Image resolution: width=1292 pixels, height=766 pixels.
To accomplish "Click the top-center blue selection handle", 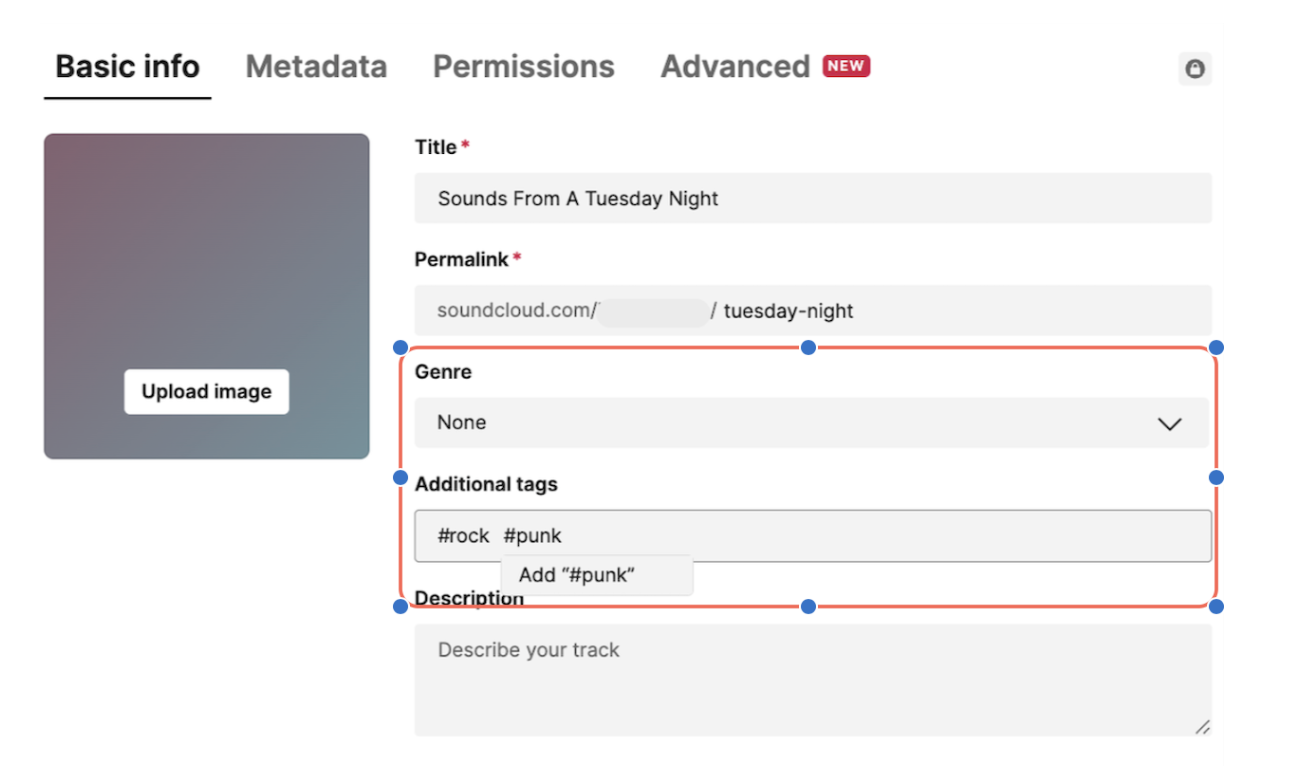I will coord(808,347).
